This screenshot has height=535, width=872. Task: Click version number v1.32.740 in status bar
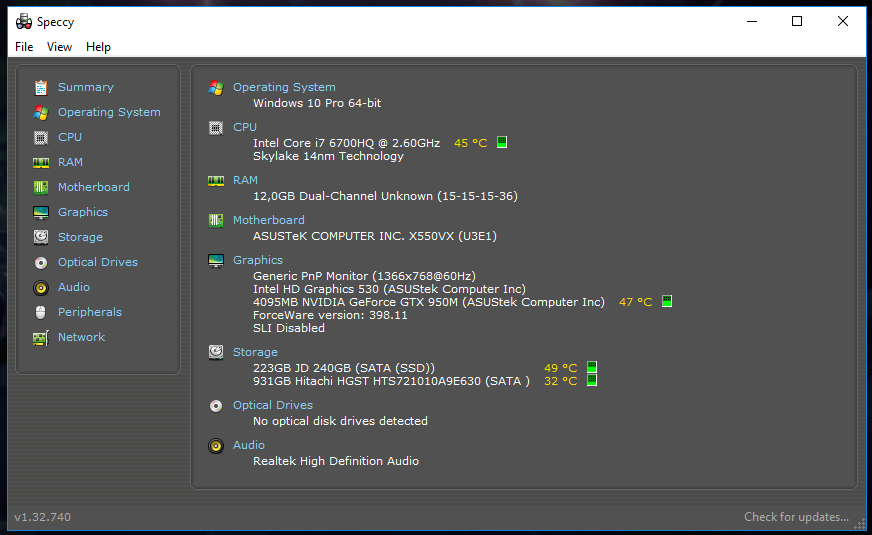43,517
